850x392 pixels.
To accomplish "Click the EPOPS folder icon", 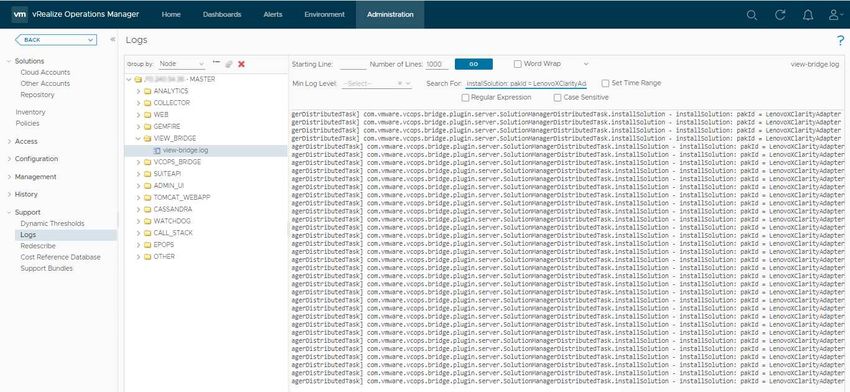I will [147, 245].
